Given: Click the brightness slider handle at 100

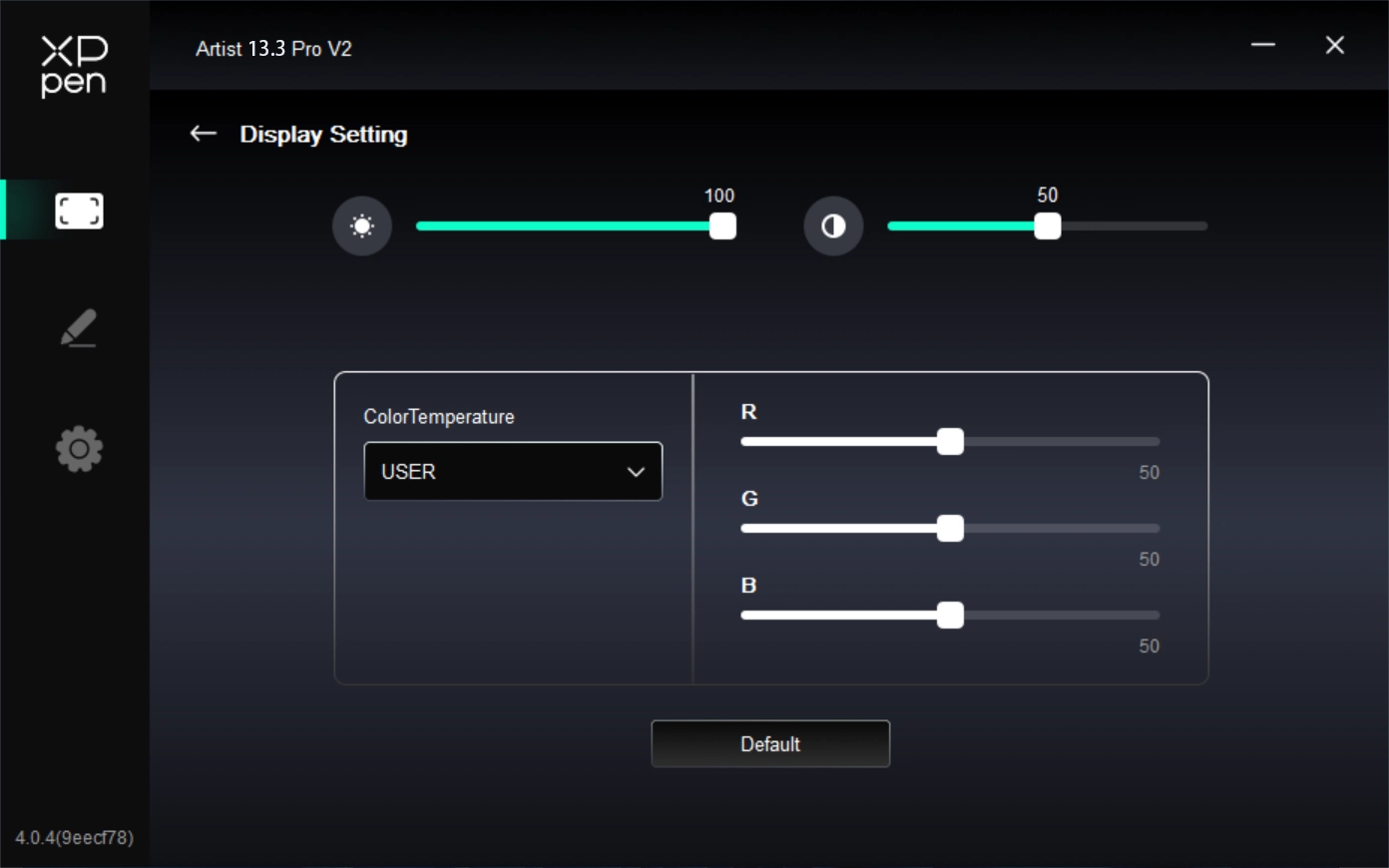Looking at the screenshot, I should coord(722,226).
